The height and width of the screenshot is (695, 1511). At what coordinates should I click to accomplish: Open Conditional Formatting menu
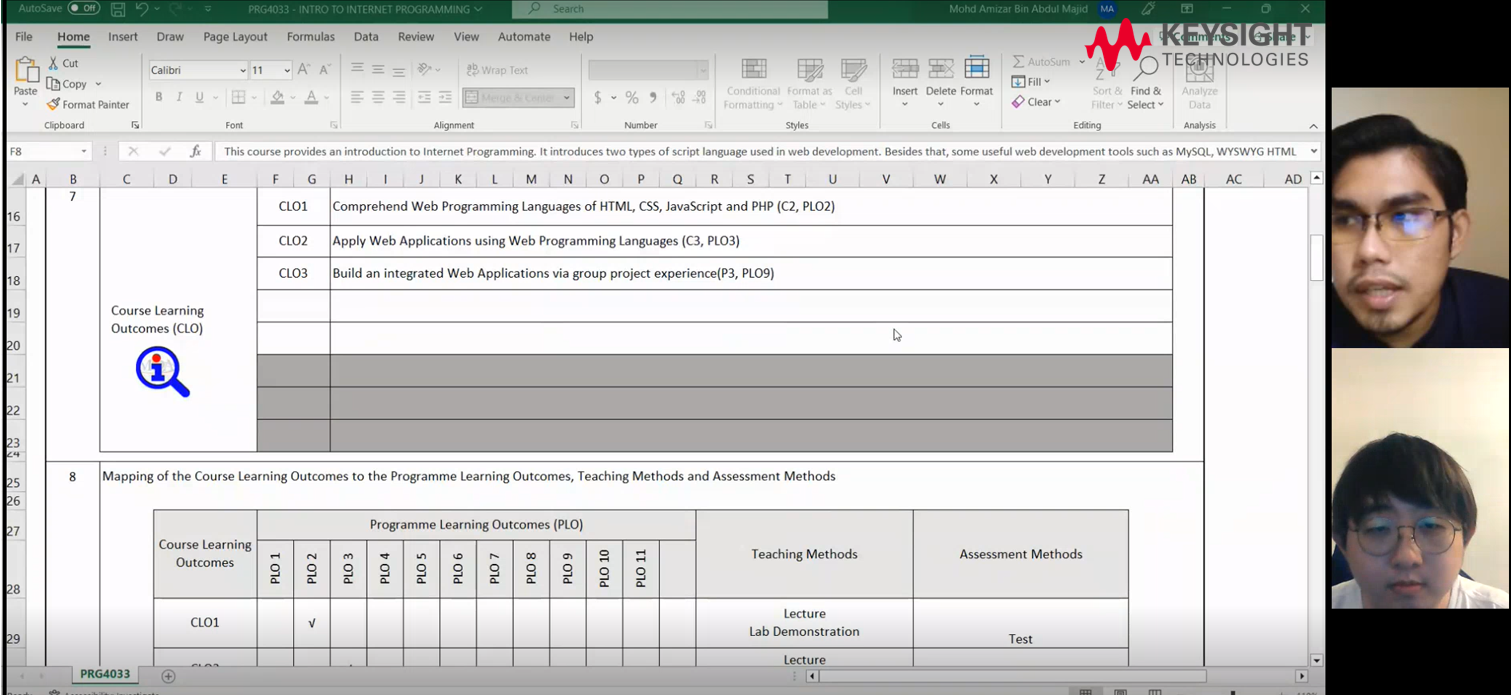pos(753,84)
